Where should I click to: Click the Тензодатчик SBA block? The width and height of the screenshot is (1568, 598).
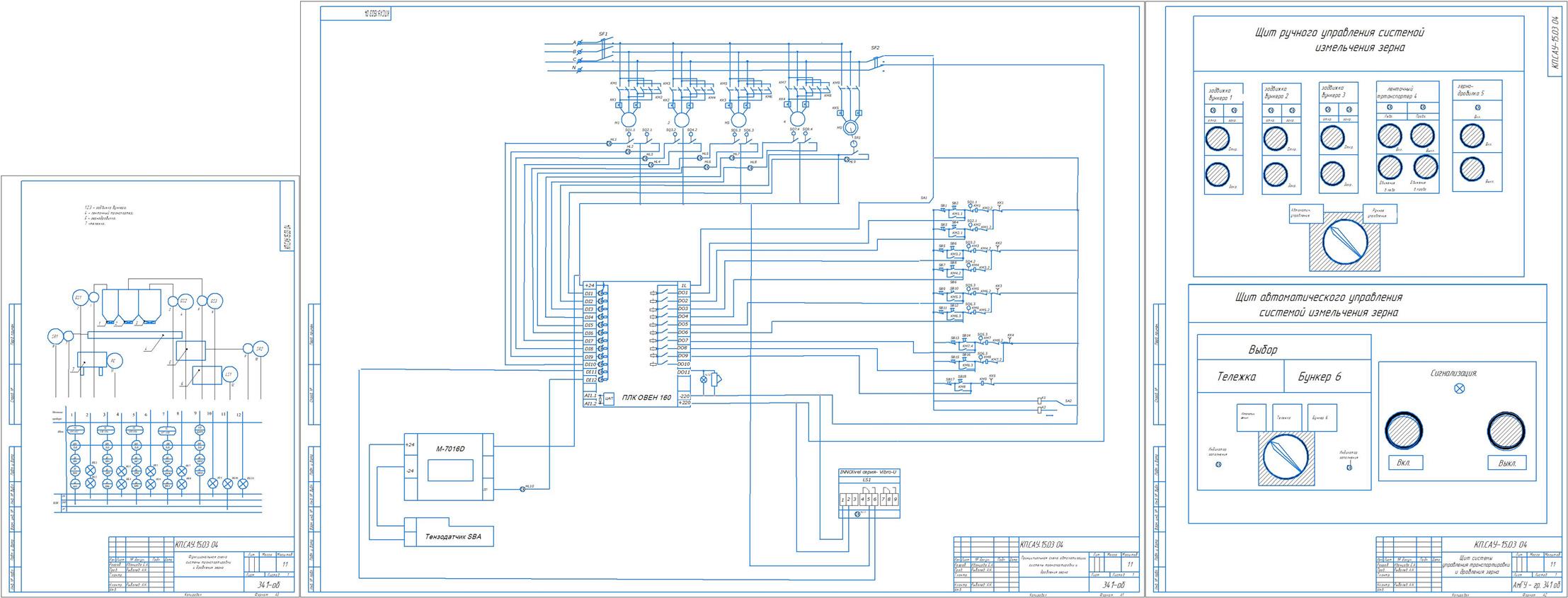tap(448, 532)
